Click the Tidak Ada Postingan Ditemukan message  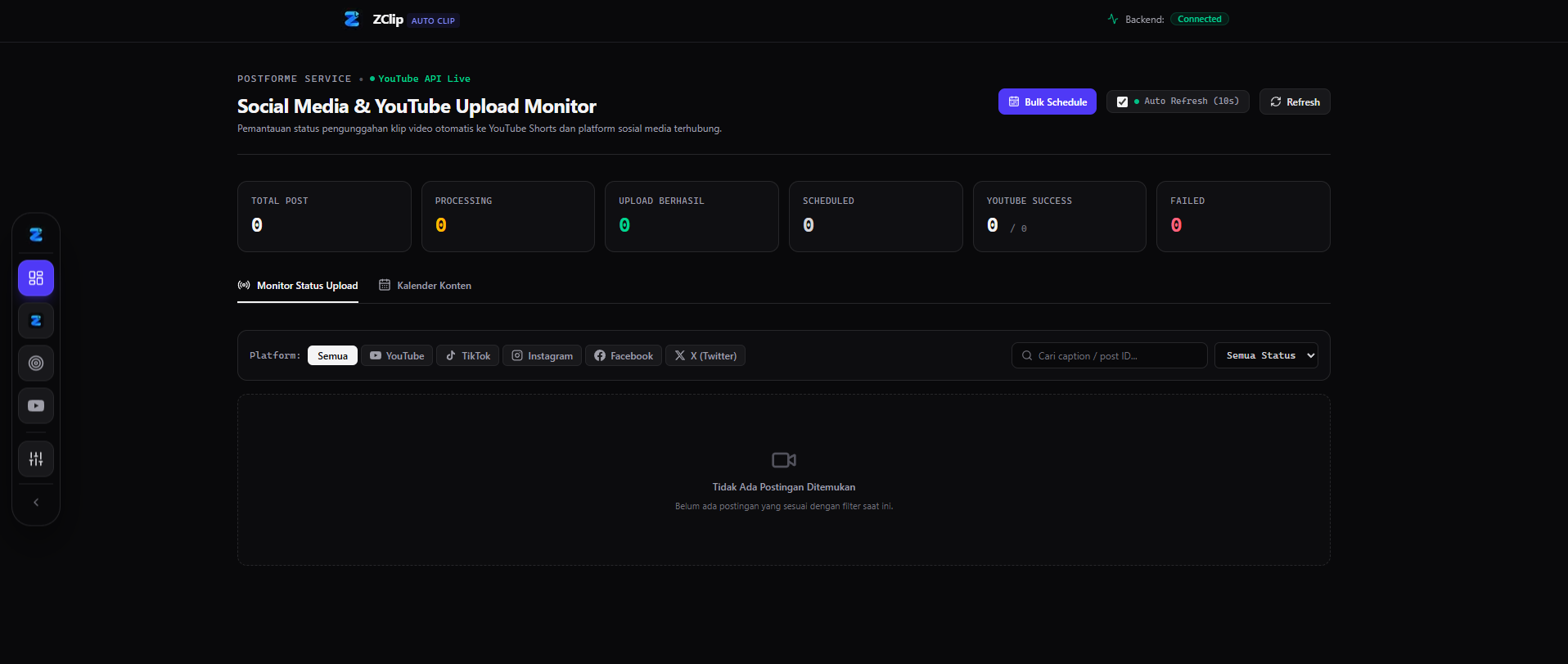coord(784,487)
